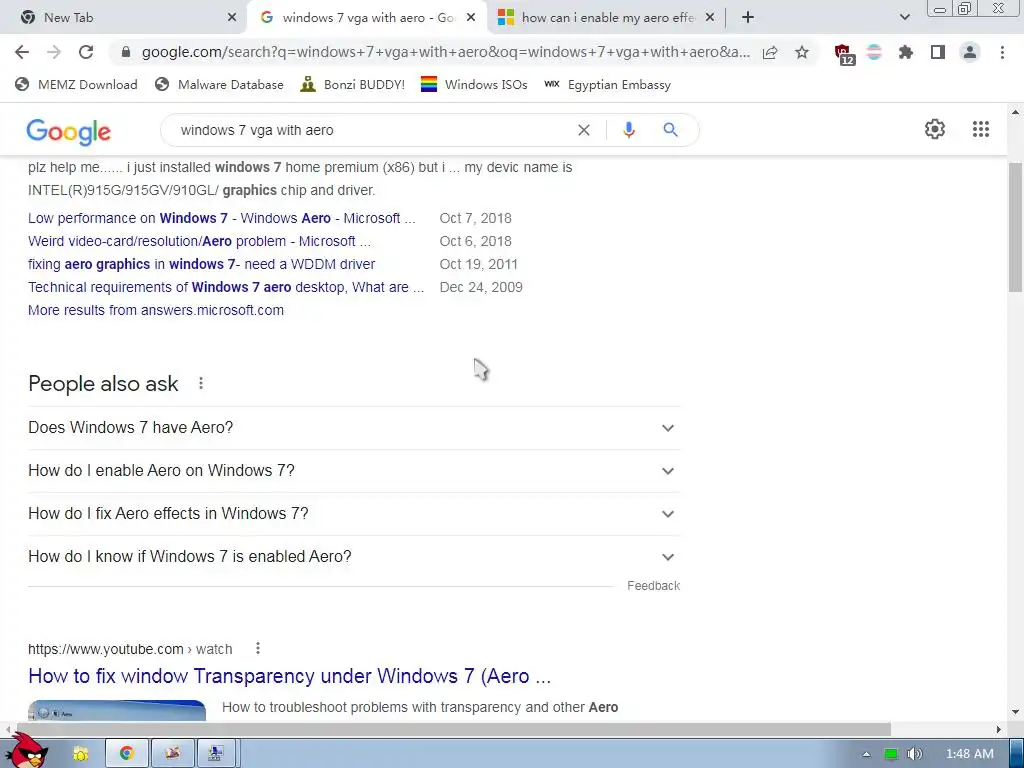The image size is (1024, 768).
Task: Send Feedback on People also ask
Action: (x=653, y=586)
